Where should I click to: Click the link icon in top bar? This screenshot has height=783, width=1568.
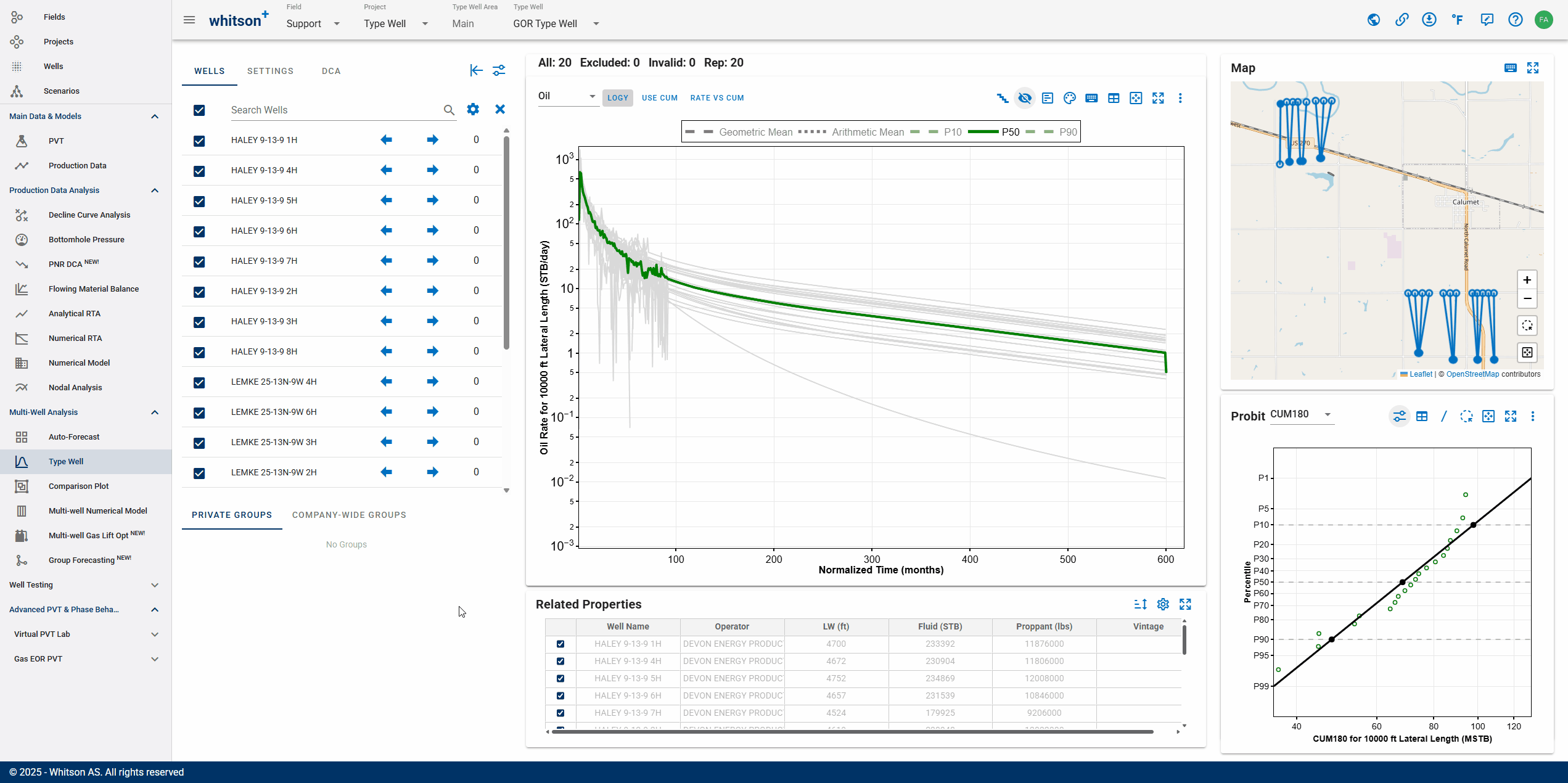[1402, 20]
